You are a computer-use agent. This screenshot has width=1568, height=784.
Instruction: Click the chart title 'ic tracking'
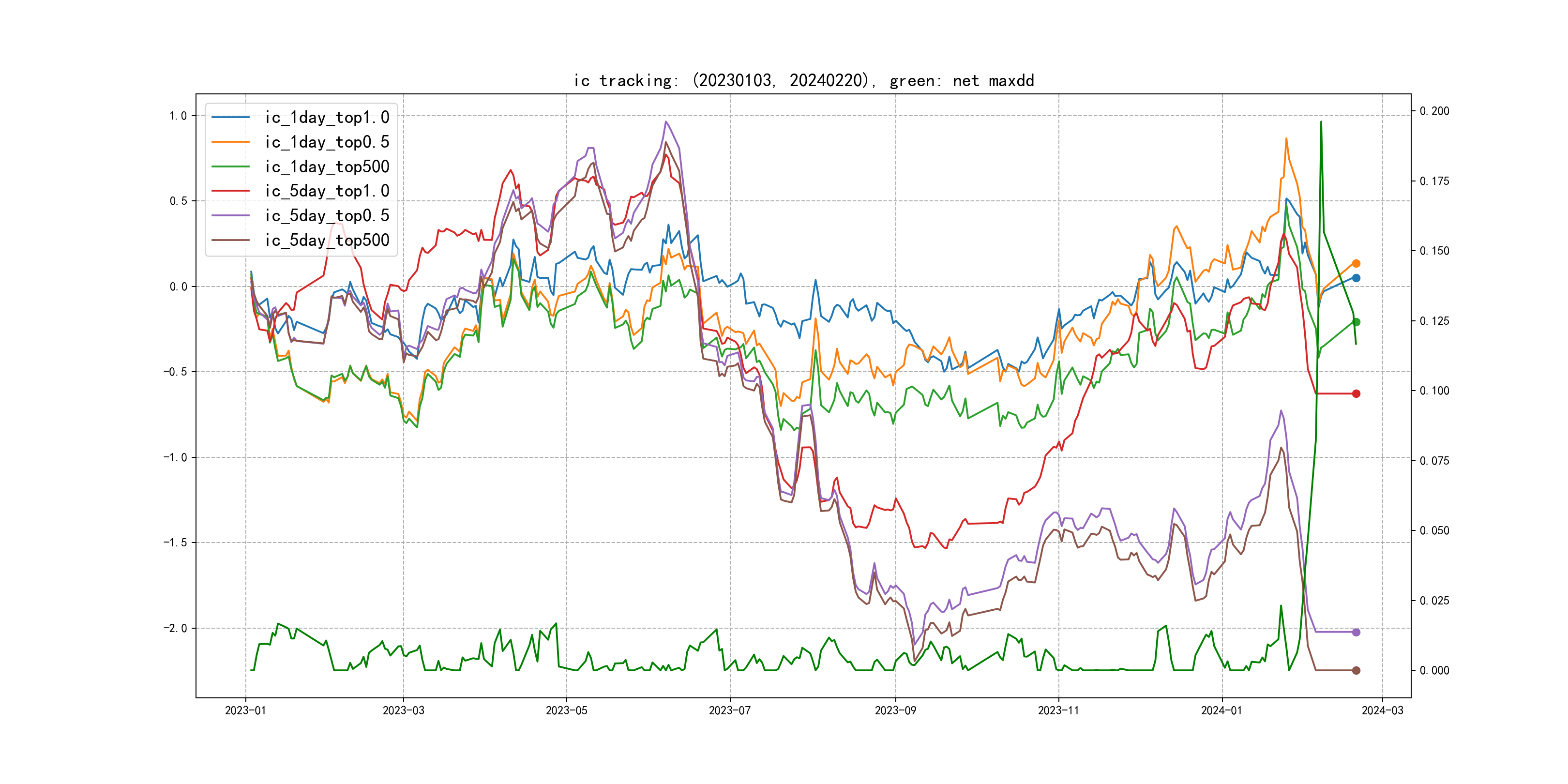pos(803,80)
